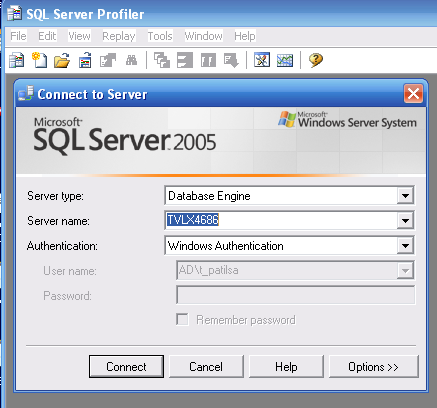Toggle the Remember password checkbox

pyautogui.click(x=182, y=319)
